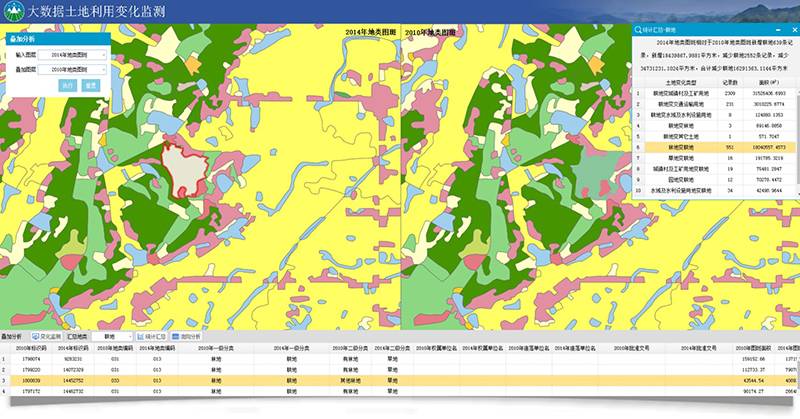Click the 变化监测 toolbar button
This screenshot has height=419, width=800.
pyautogui.click(x=48, y=337)
